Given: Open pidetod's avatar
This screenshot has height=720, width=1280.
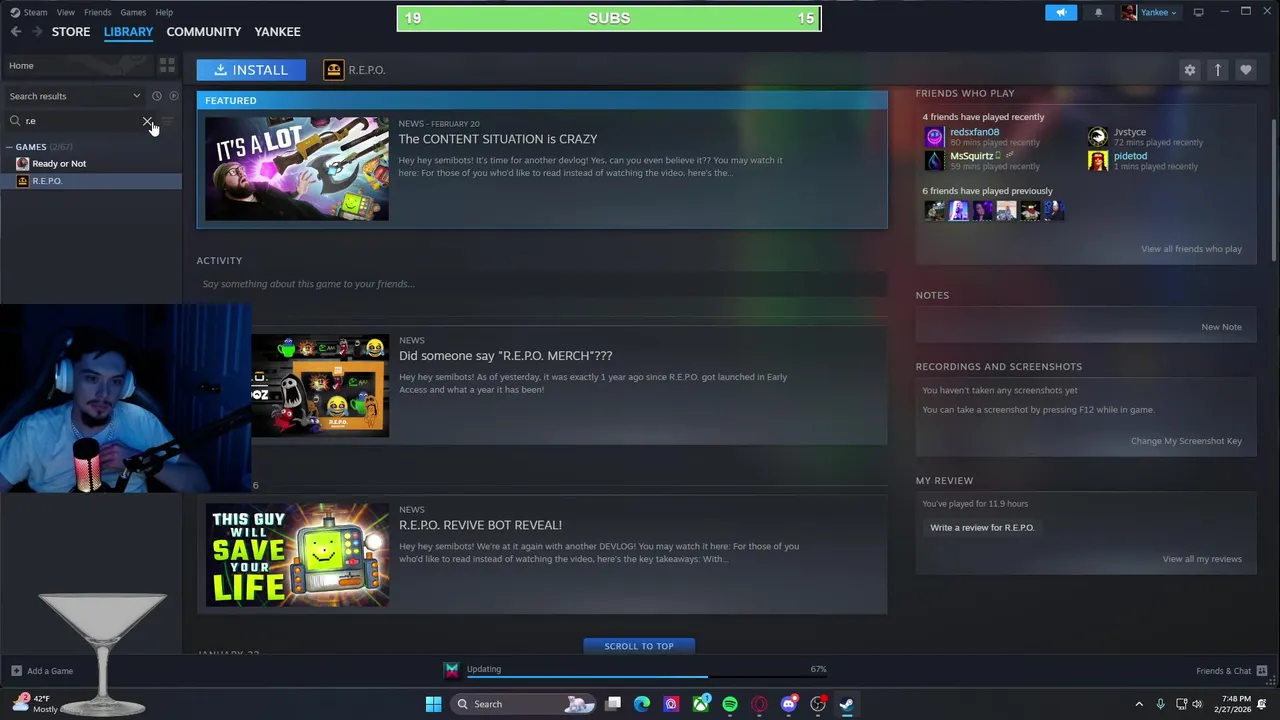Looking at the screenshot, I should (x=1097, y=161).
